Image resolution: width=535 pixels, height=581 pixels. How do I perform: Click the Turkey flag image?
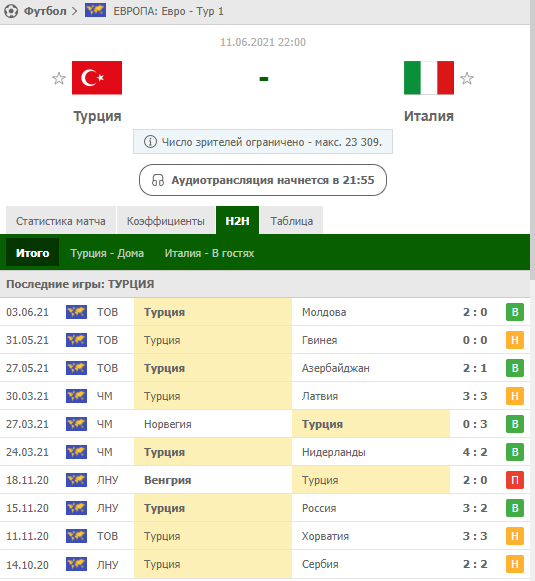[97, 78]
